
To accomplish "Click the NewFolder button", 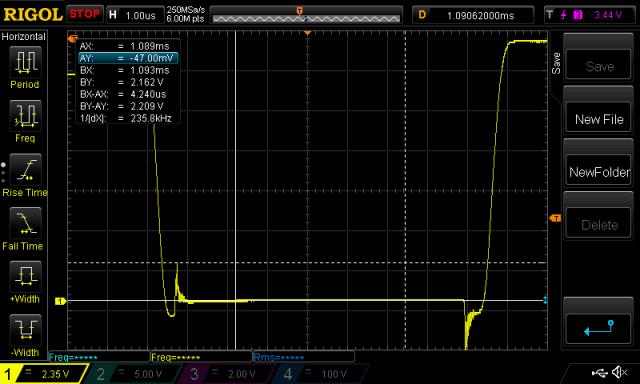I will 599,172.
